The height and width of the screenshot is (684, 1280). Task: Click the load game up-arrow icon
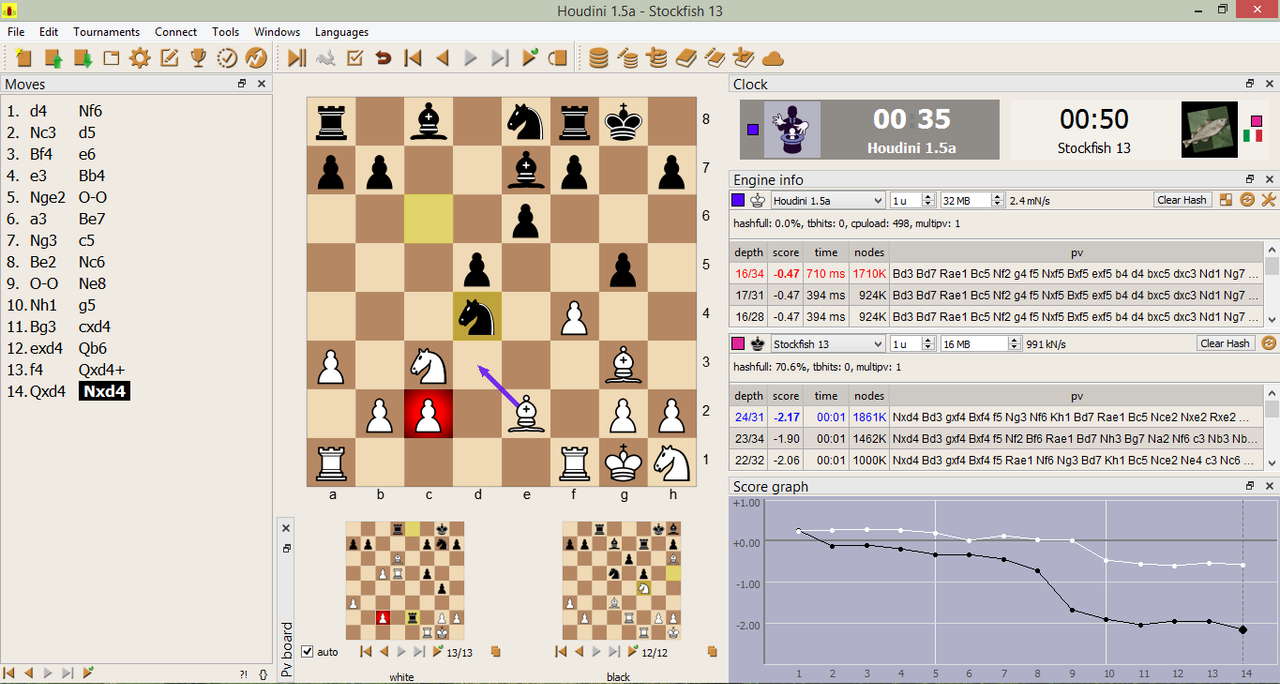pyautogui.click(x=53, y=58)
